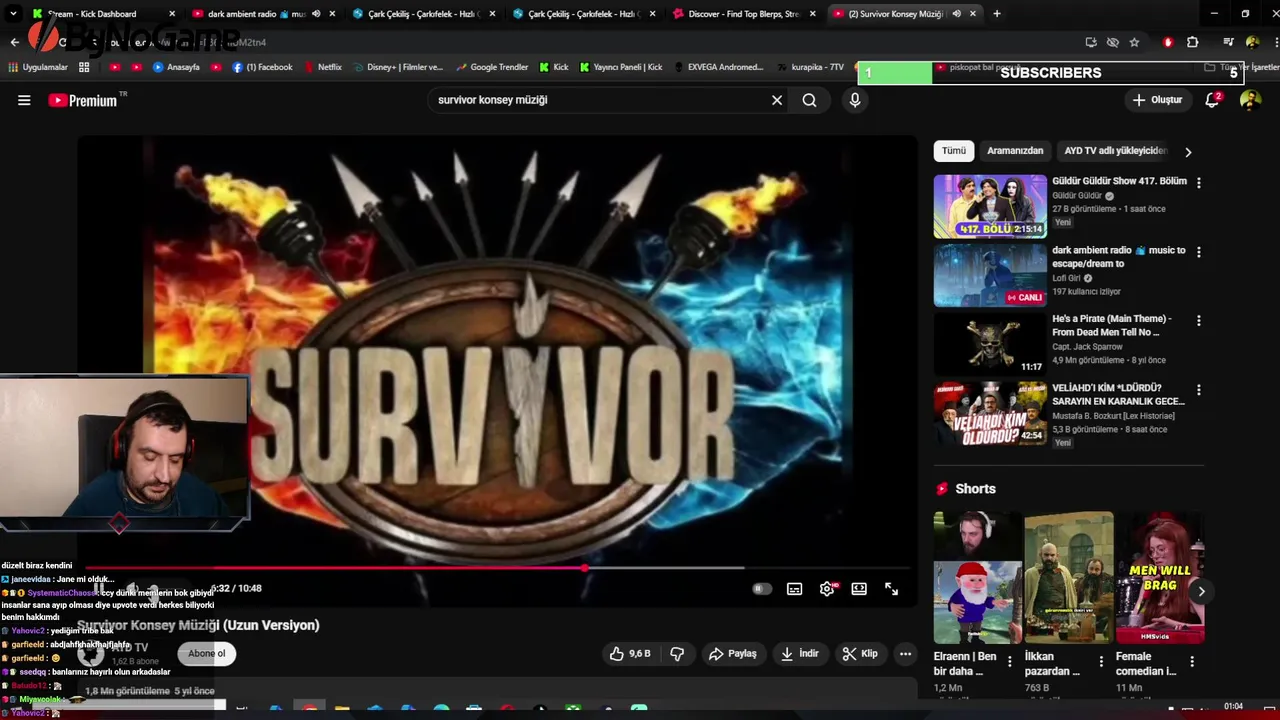The height and width of the screenshot is (720, 1280).
Task: Enter fullscreen in the video player
Action: coord(891,589)
